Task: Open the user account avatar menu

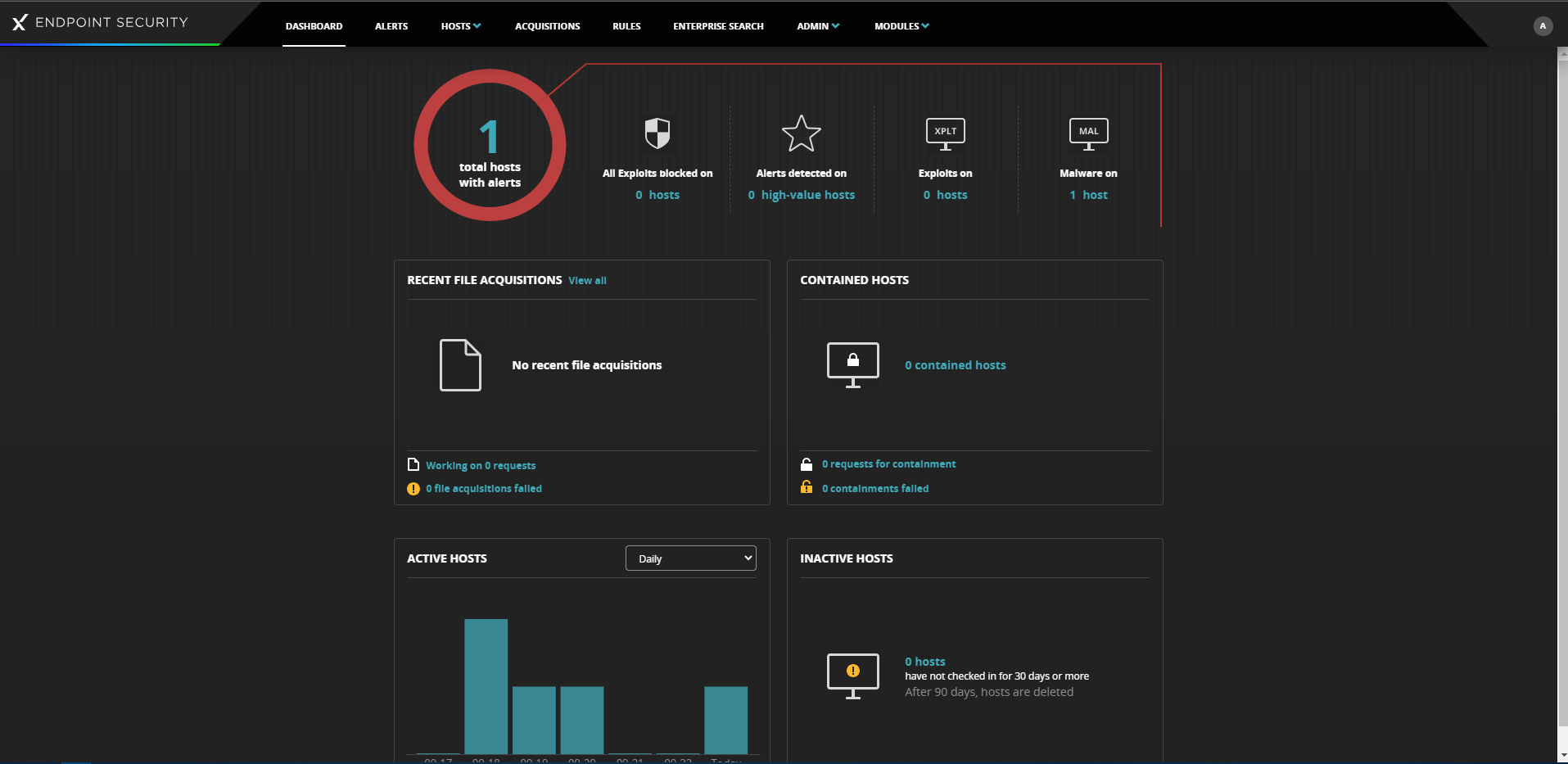Action: [x=1542, y=26]
